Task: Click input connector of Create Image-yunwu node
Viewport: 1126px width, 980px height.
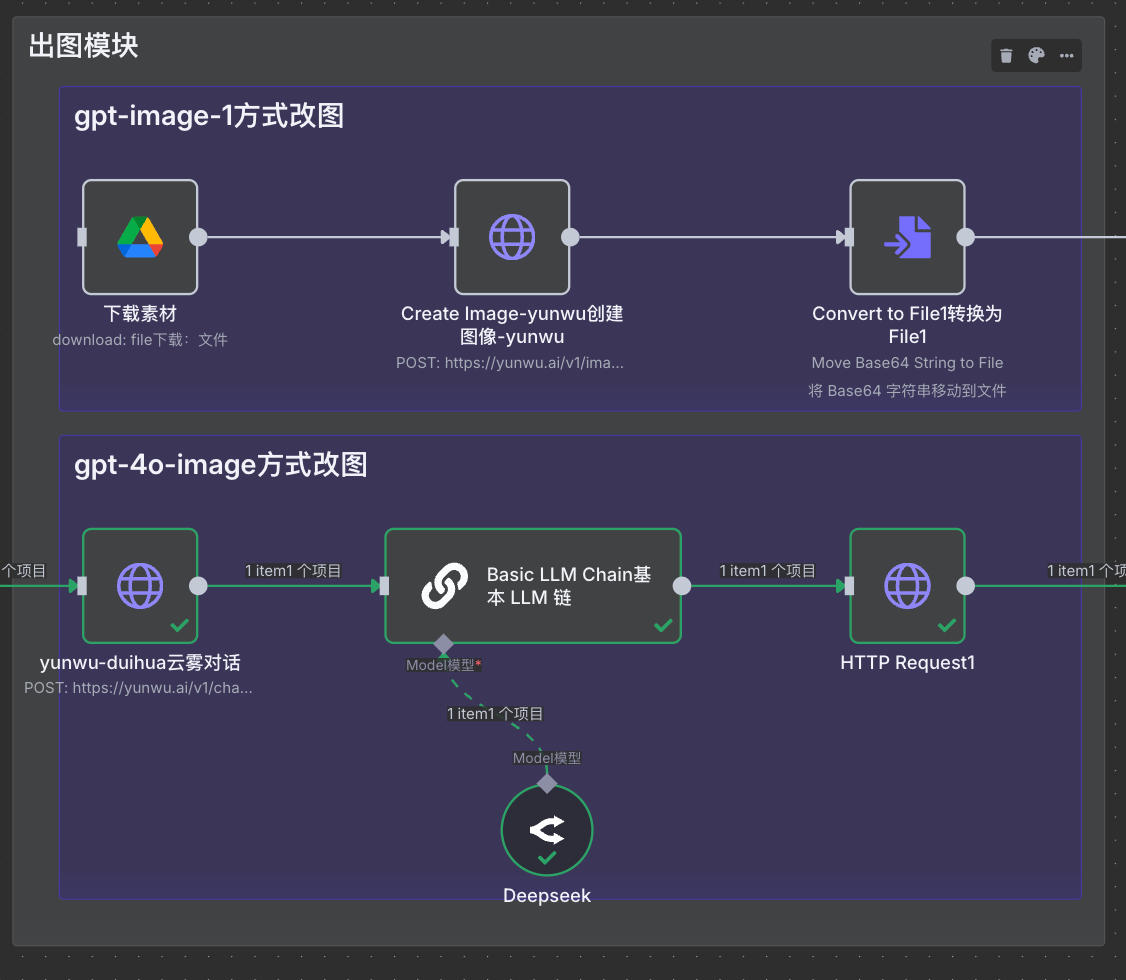Action: coord(454,237)
